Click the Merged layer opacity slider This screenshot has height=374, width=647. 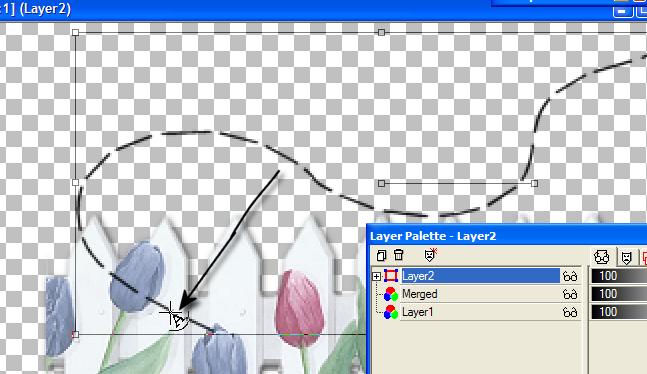tap(619, 294)
